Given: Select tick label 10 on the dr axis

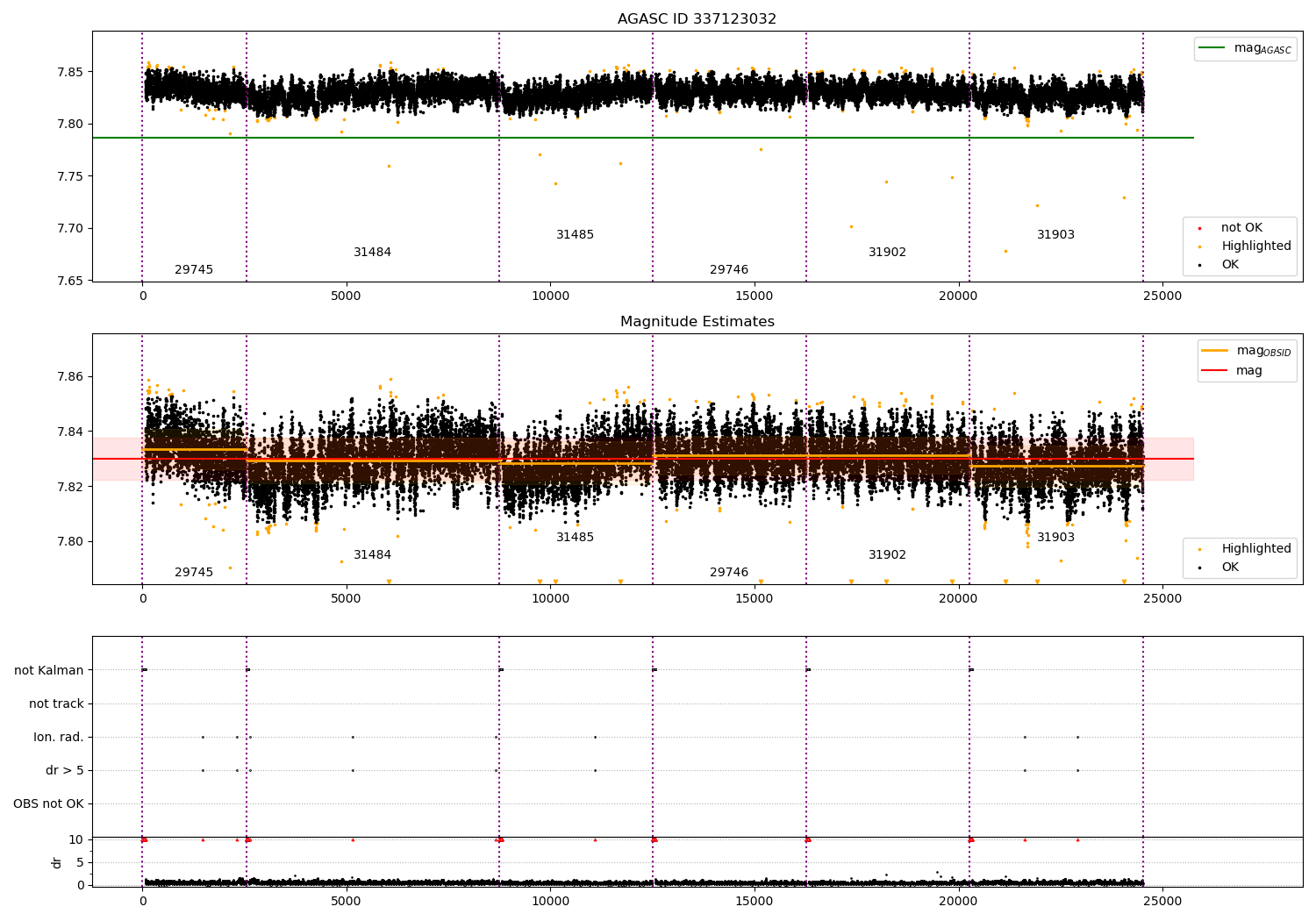Looking at the screenshot, I should [76, 839].
